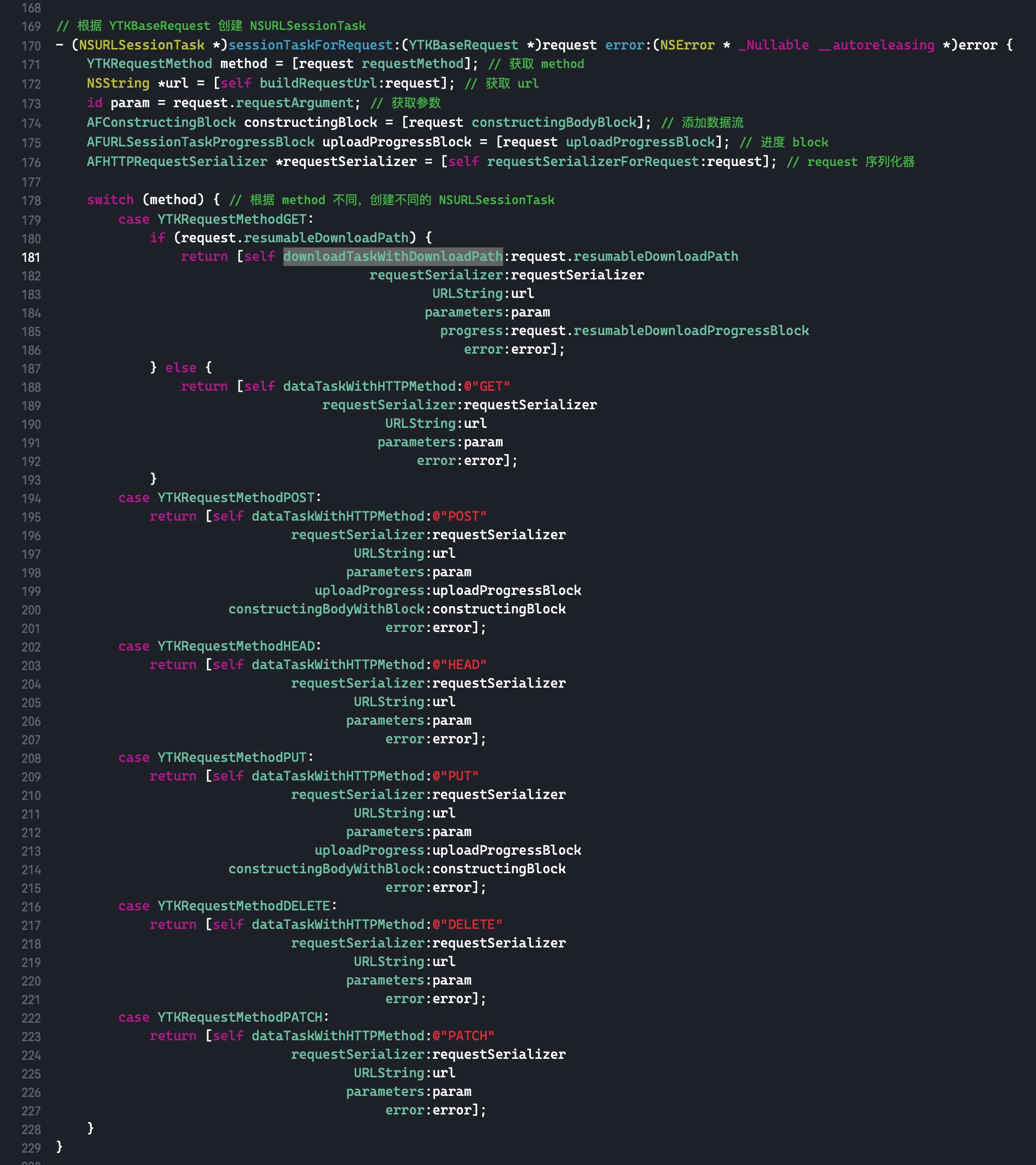Click the else keyword on line 187

pyautogui.click(x=180, y=368)
